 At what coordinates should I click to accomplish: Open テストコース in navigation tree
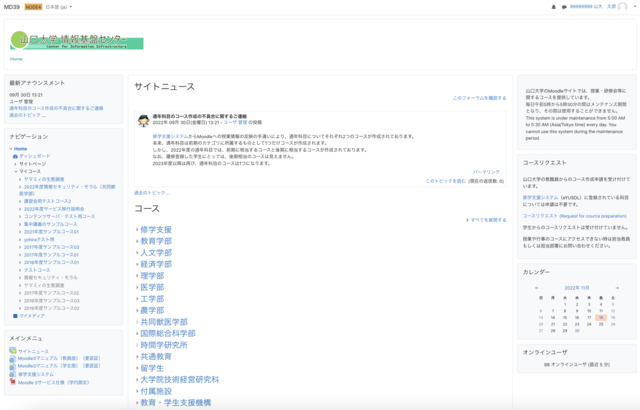[x=37, y=270]
